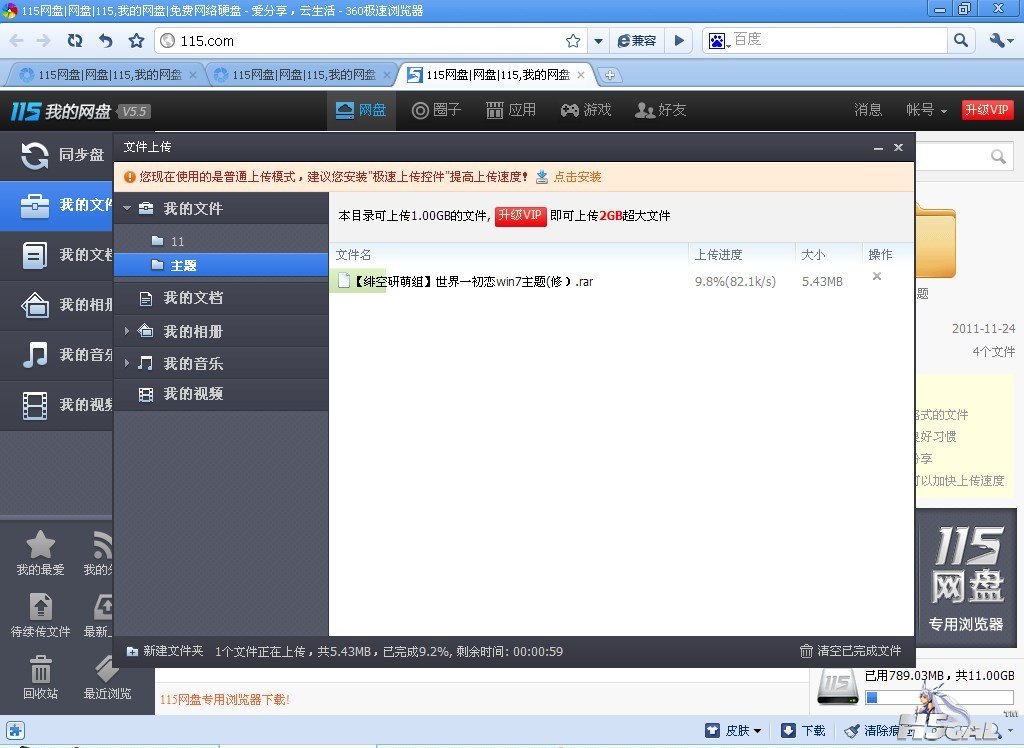Click the 上传进度 column header
Image resolution: width=1024 pixels, height=748 pixels.
[718, 255]
